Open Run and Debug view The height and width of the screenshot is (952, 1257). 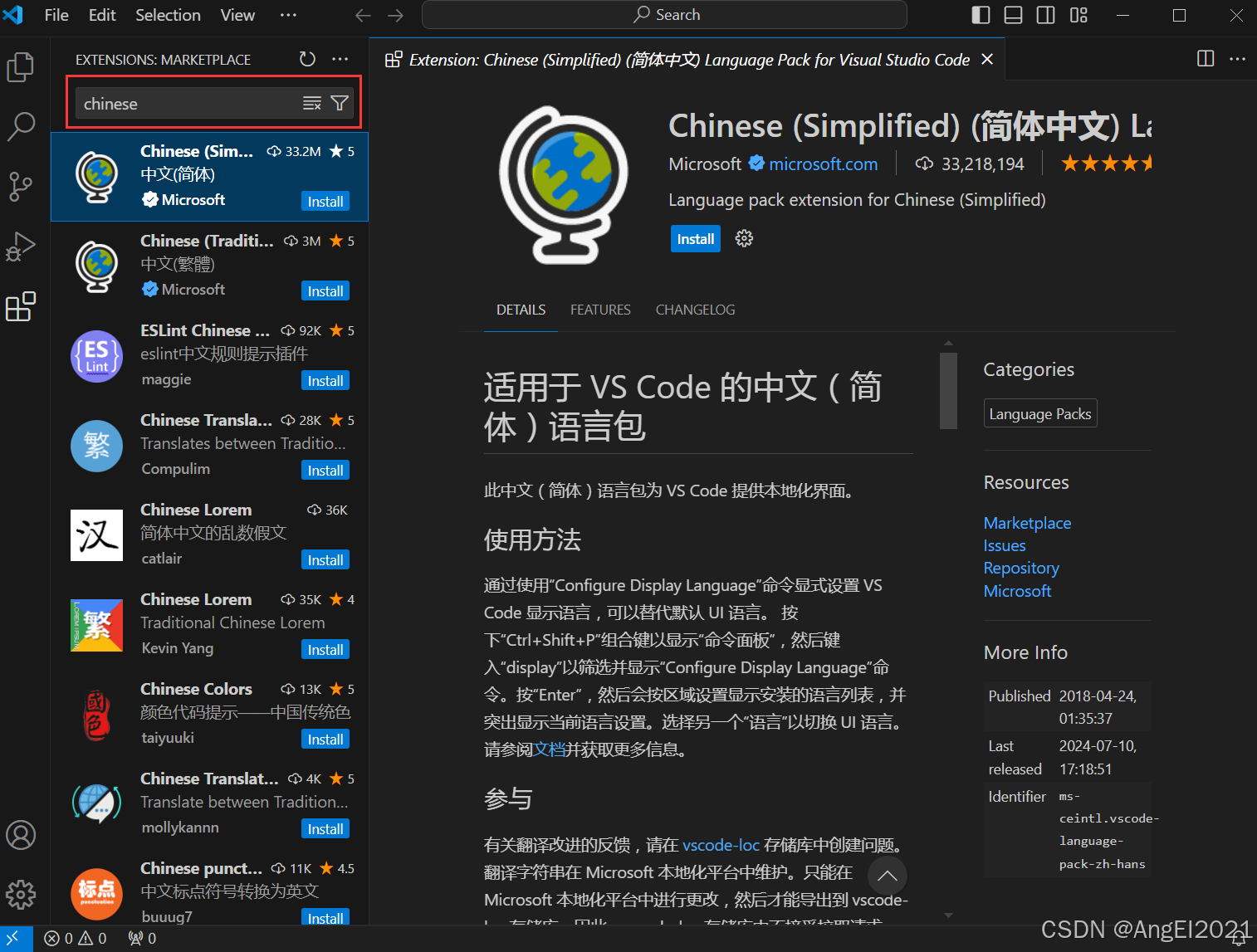[21, 247]
